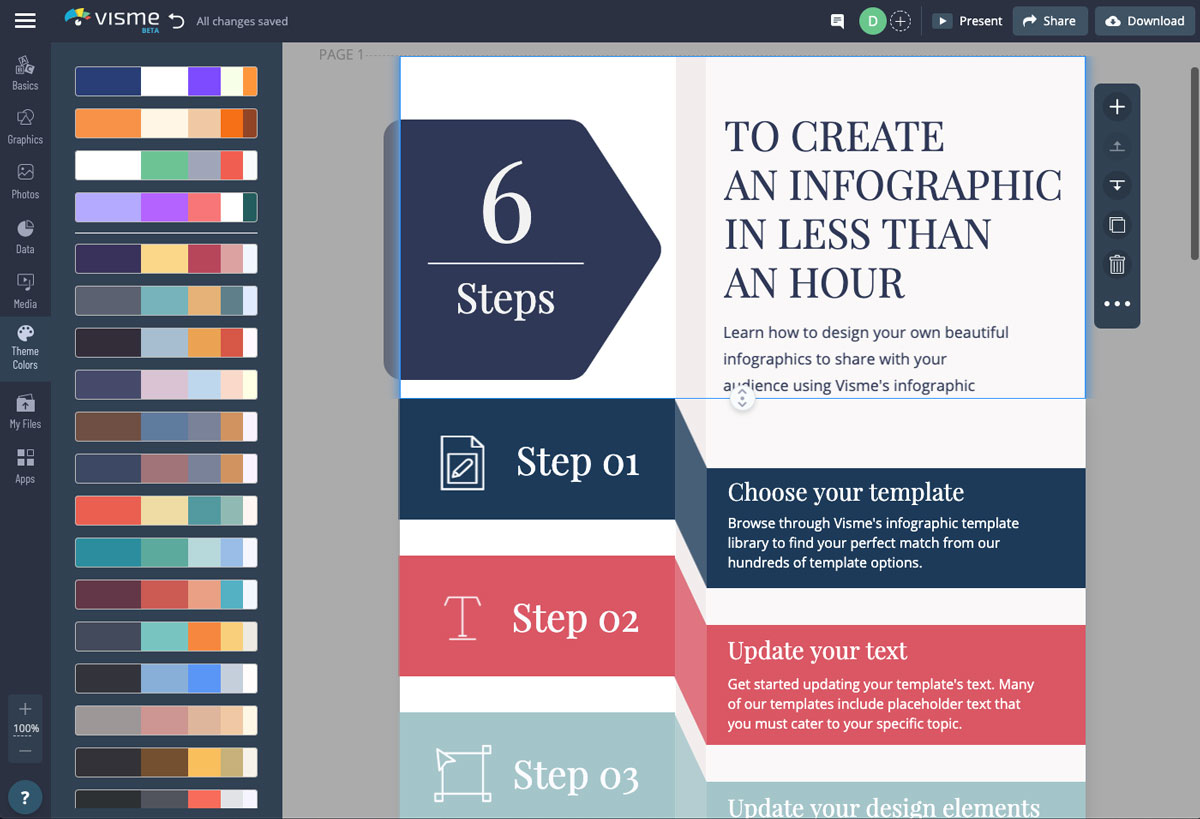This screenshot has width=1200, height=819.
Task: Add a new page with the plus icon
Action: point(1117,107)
